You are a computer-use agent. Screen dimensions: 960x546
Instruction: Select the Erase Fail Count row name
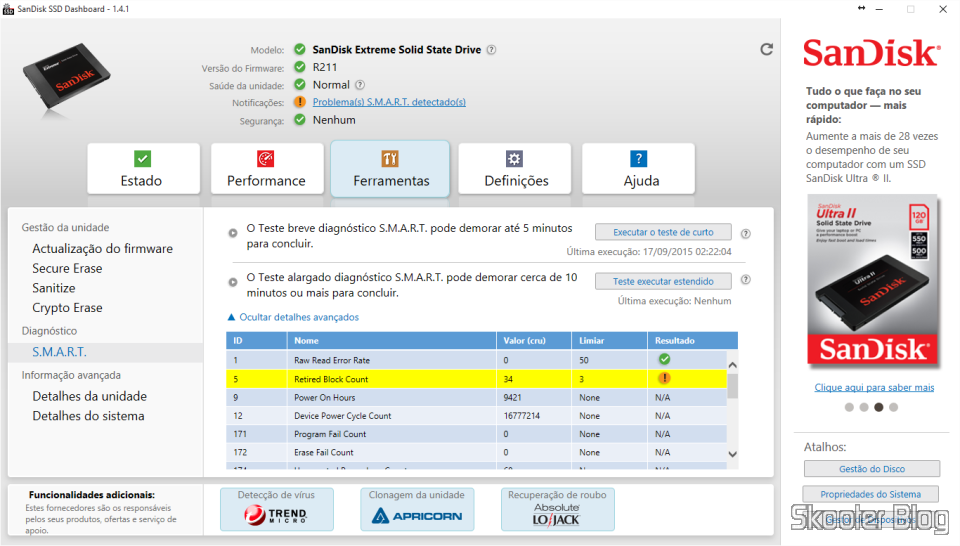click(x=324, y=452)
